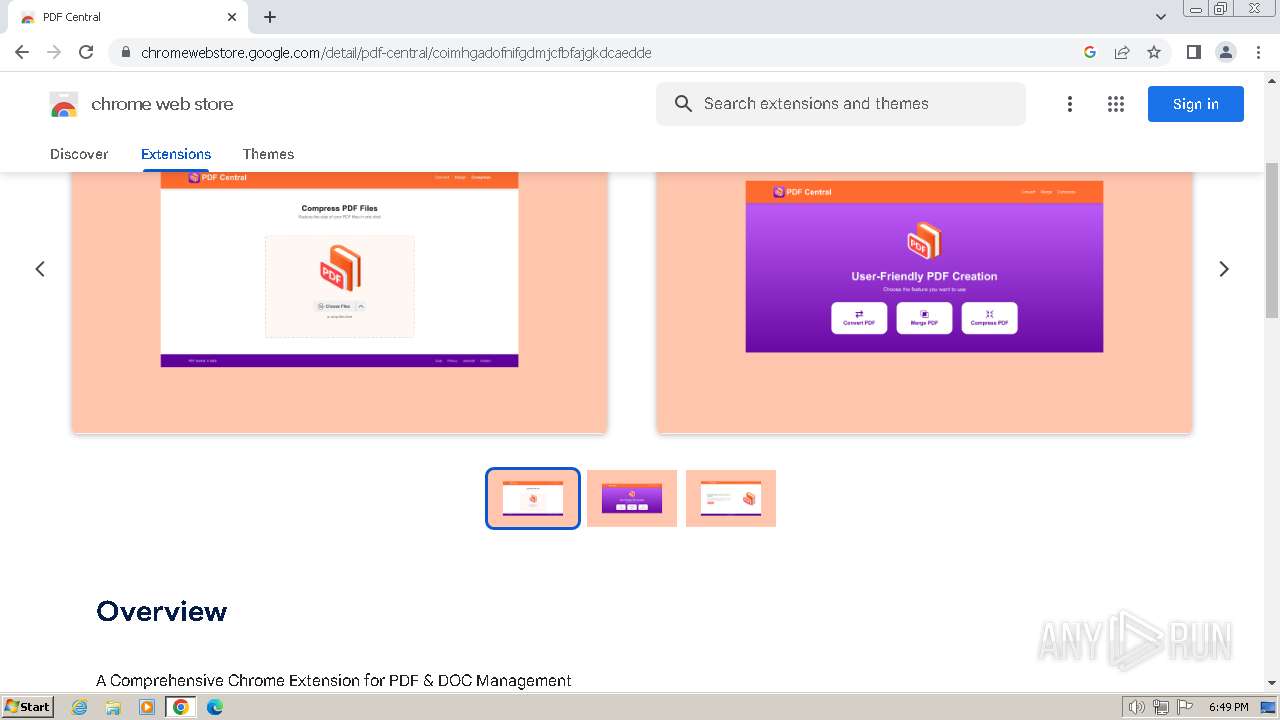Expand the tab search dropdown arrow

[1161, 17]
